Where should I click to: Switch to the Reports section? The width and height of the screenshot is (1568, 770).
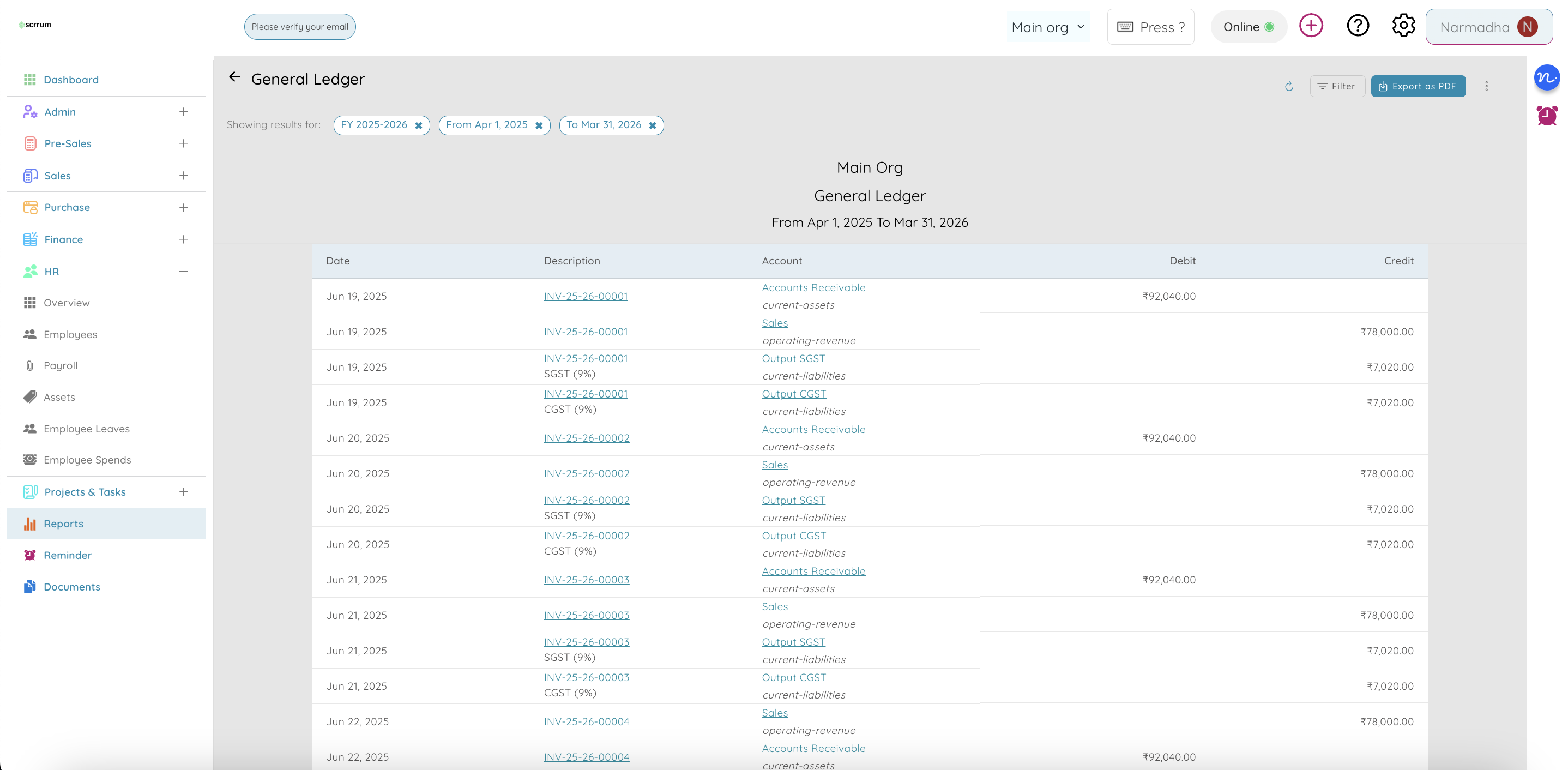[x=63, y=523]
